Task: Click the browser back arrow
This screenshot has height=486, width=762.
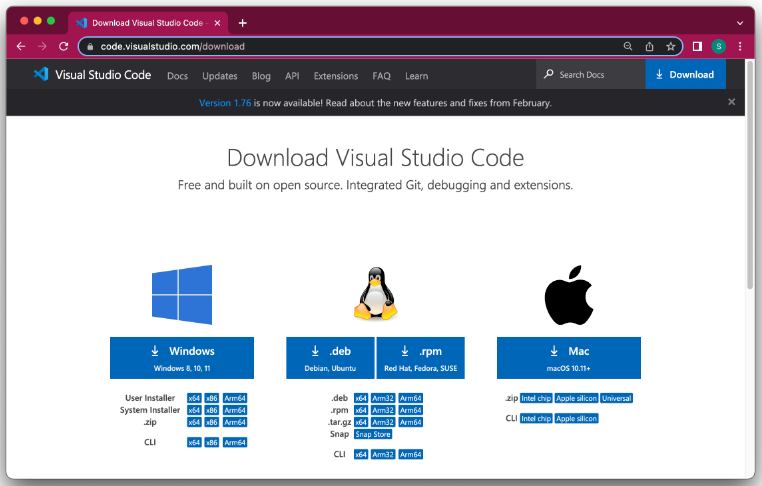Action: click(x=21, y=46)
